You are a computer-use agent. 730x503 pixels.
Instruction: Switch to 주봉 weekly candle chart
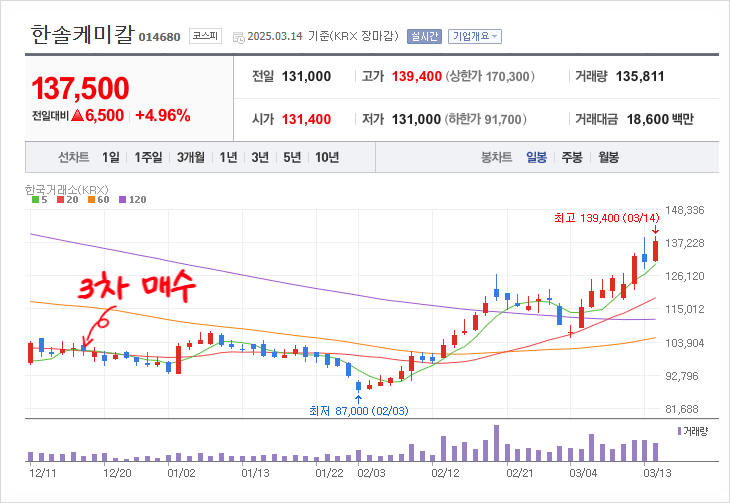coord(572,157)
